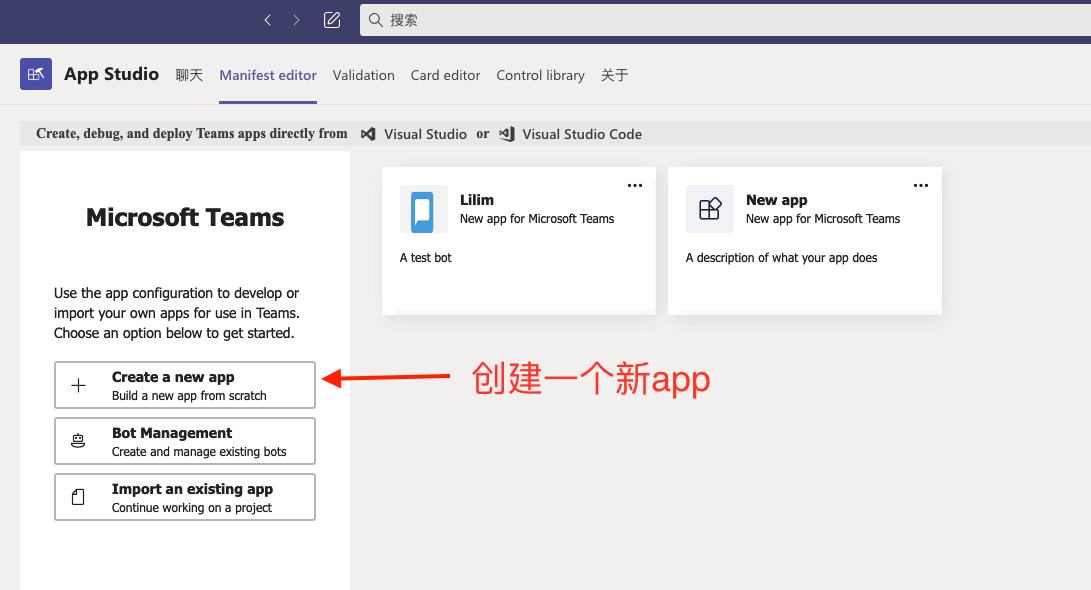Open the Card editor tab
Image resolution: width=1091 pixels, height=590 pixels.
point(445,75)
